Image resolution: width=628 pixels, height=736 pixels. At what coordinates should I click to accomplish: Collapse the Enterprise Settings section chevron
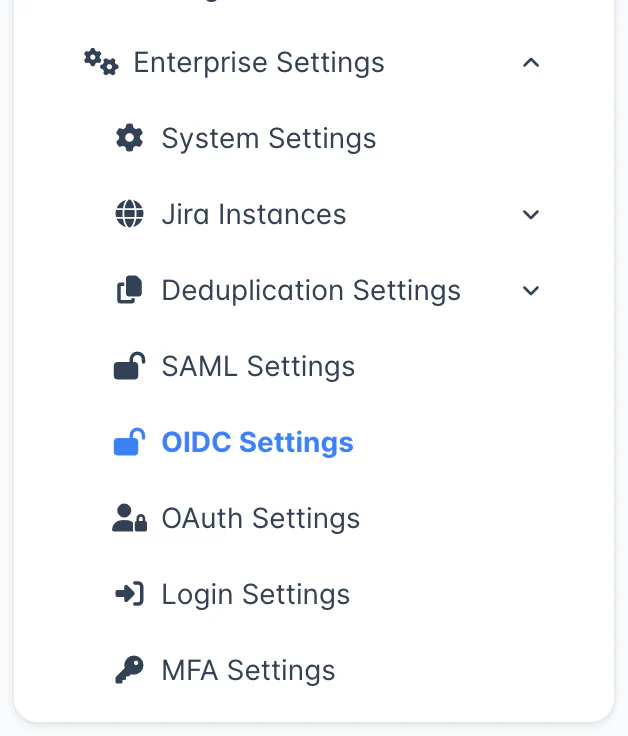[x=531, y=63]
